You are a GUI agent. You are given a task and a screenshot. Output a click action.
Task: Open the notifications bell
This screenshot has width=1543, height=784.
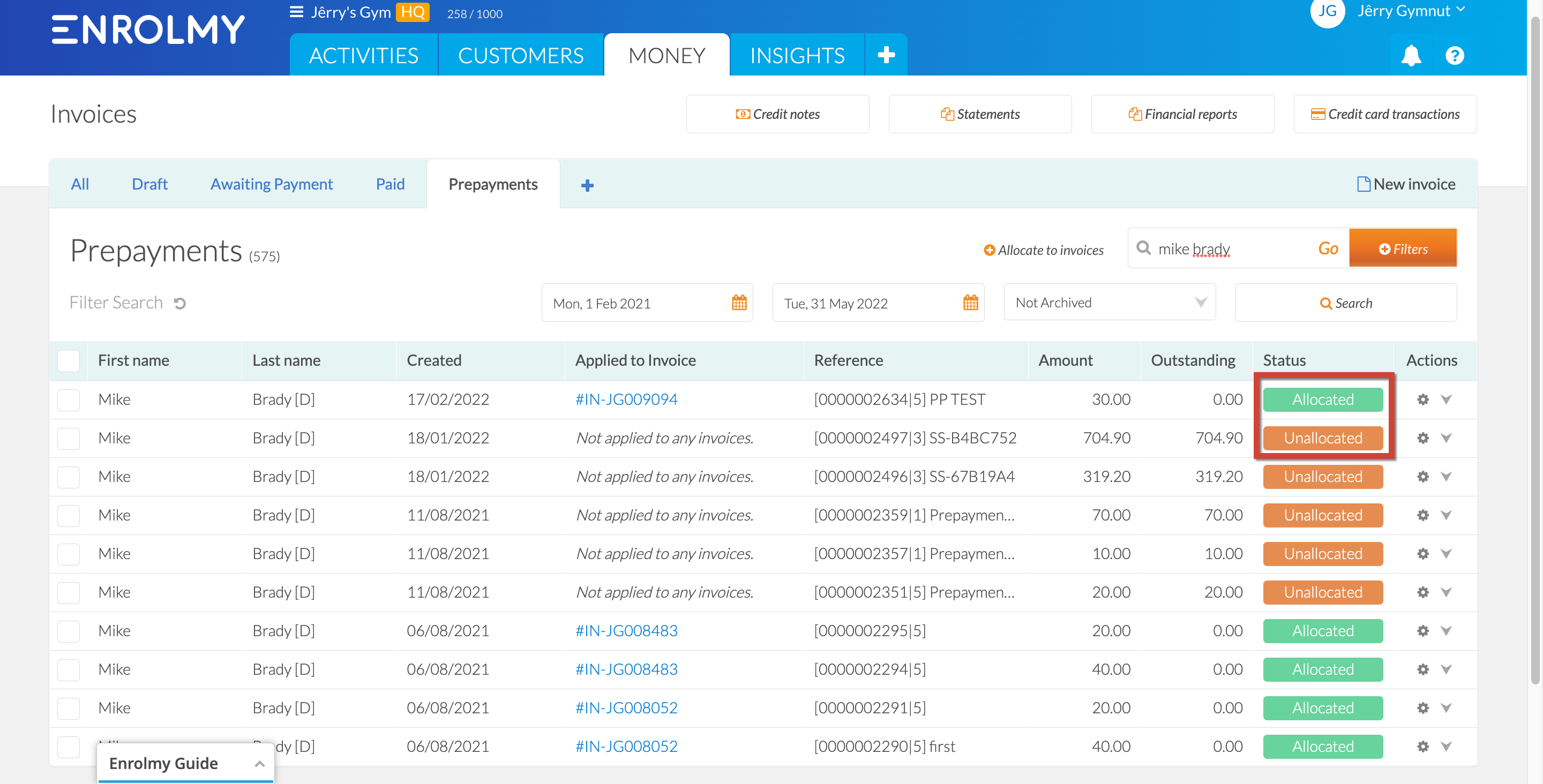click(1411, 56)
